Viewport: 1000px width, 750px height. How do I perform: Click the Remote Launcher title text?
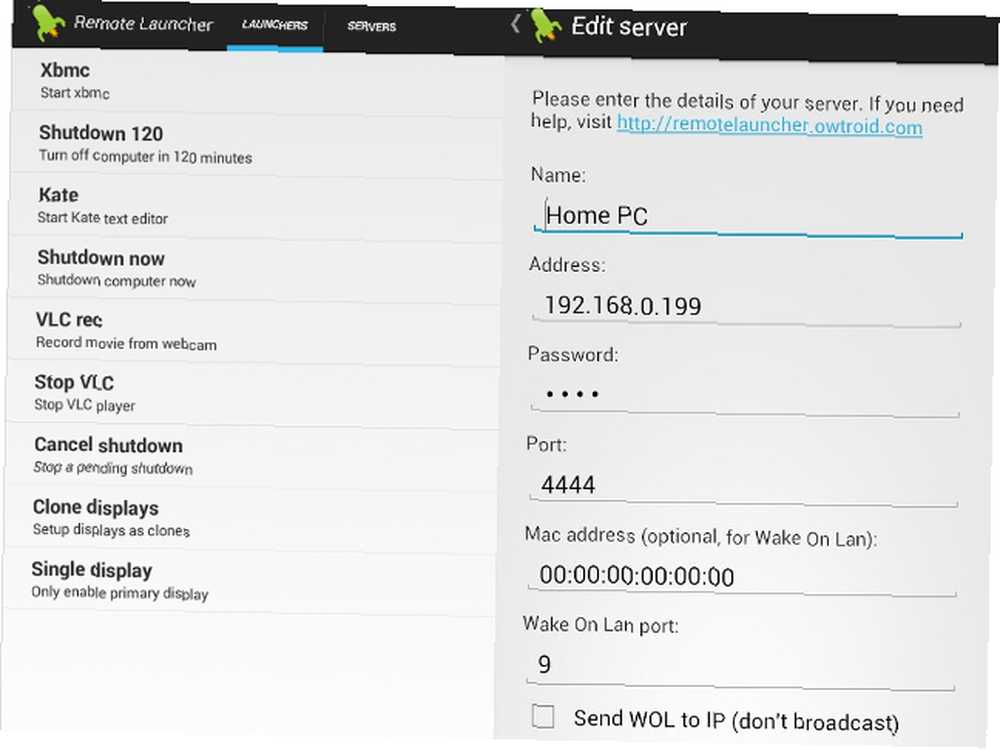point(143,24)
